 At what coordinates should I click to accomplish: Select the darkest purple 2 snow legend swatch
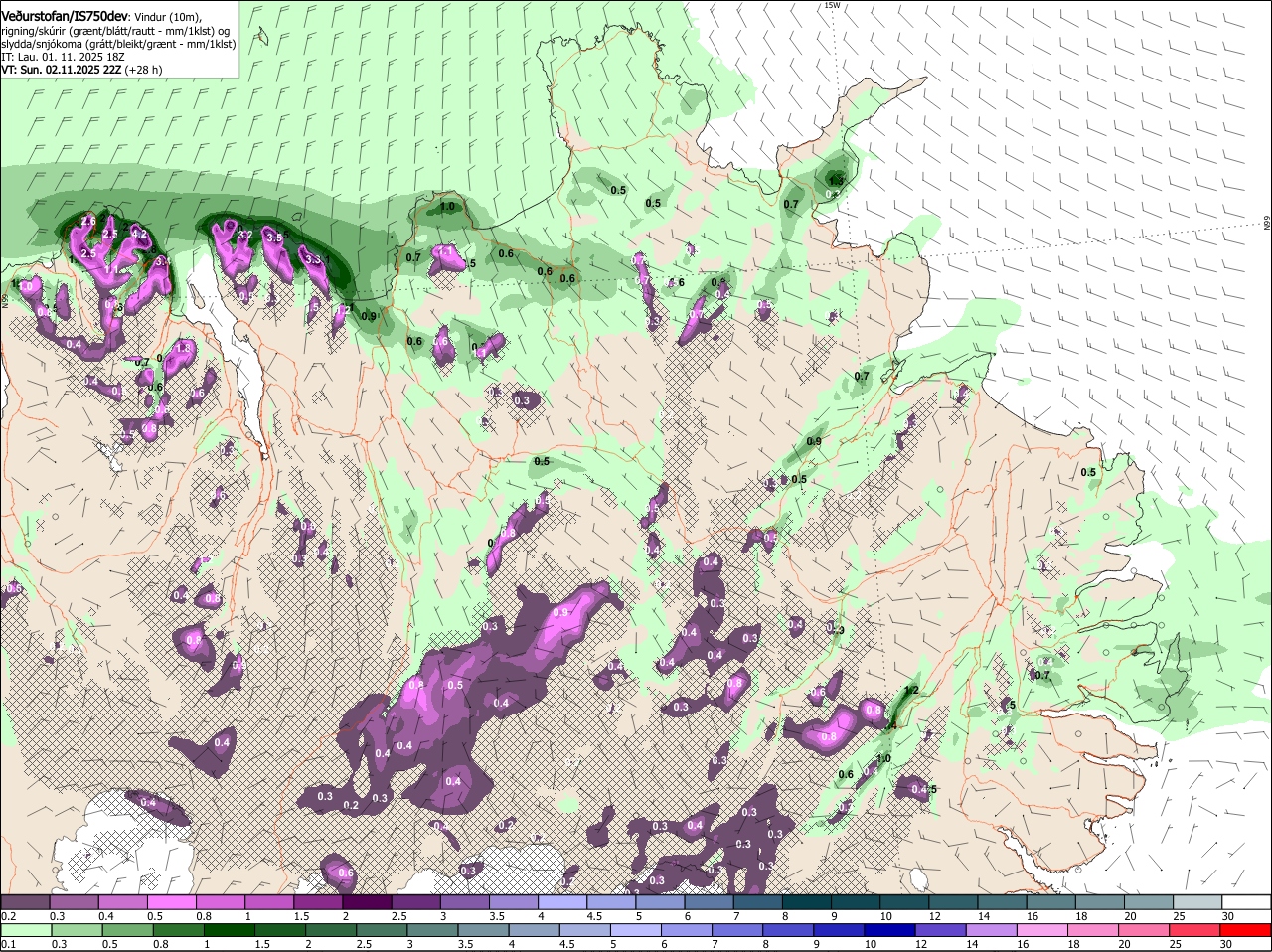367,901
